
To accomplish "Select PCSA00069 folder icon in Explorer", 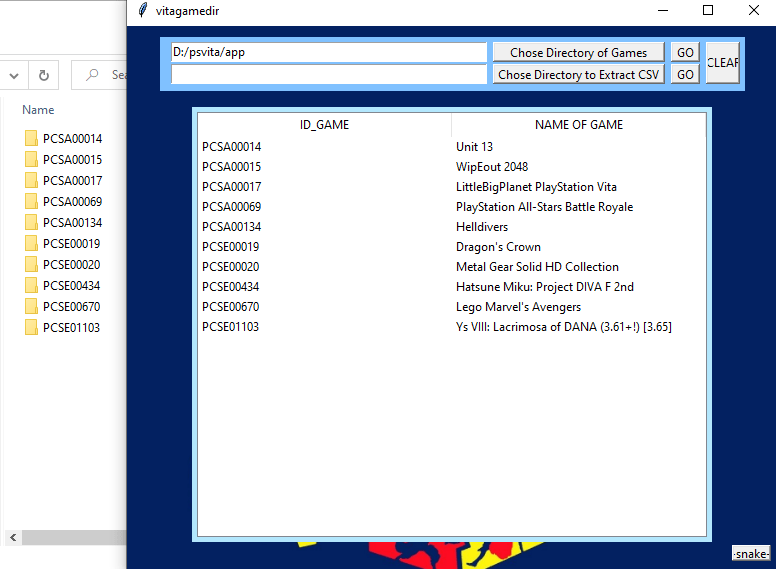I will pos(31,201).
